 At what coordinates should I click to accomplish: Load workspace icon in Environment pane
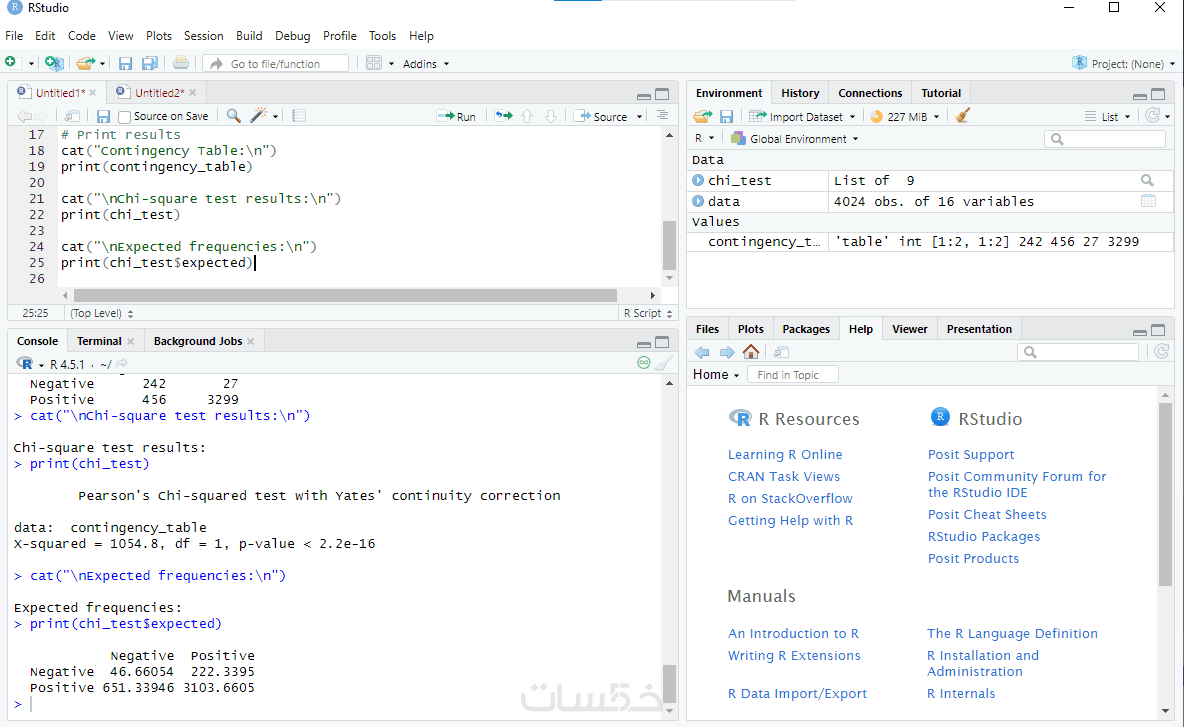702,116
